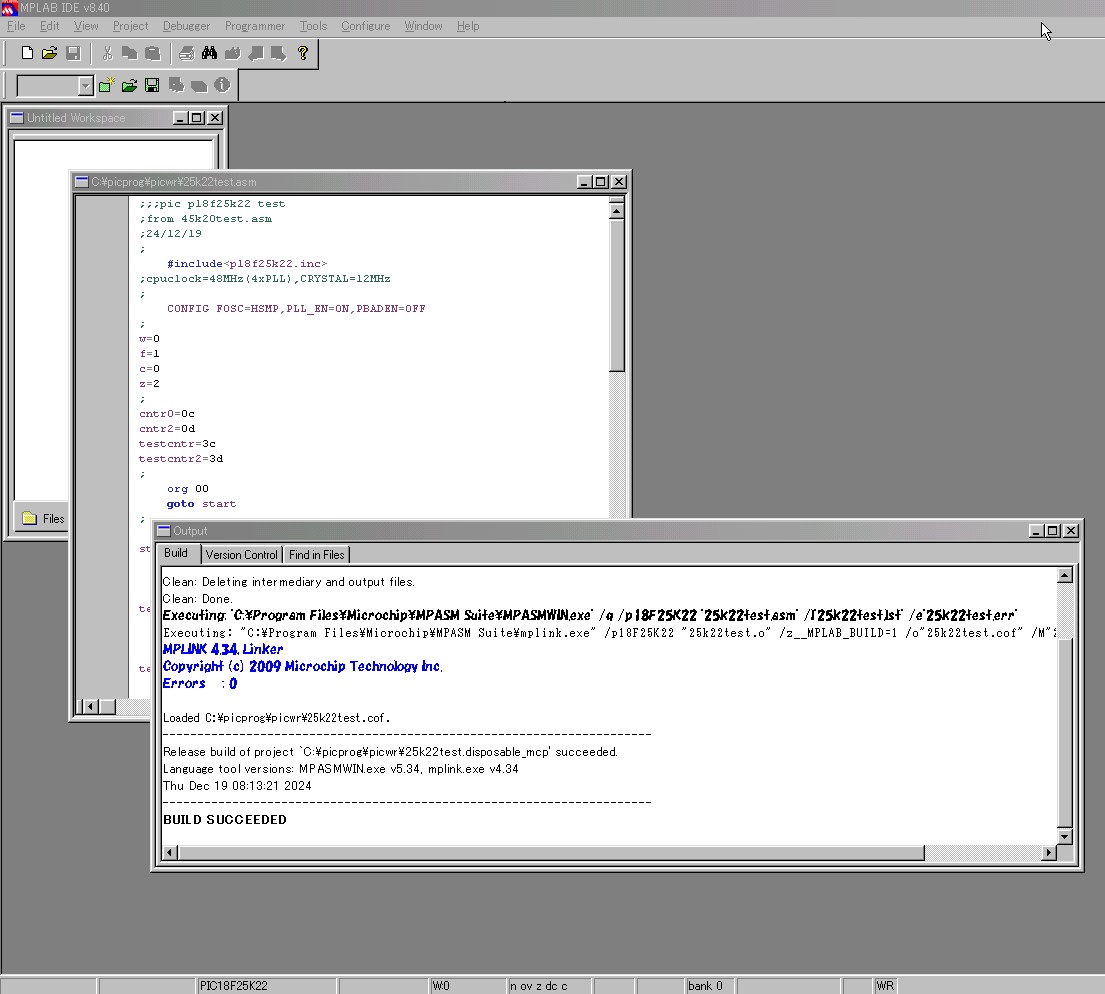Open the Help menu

(x=467, y=26)
